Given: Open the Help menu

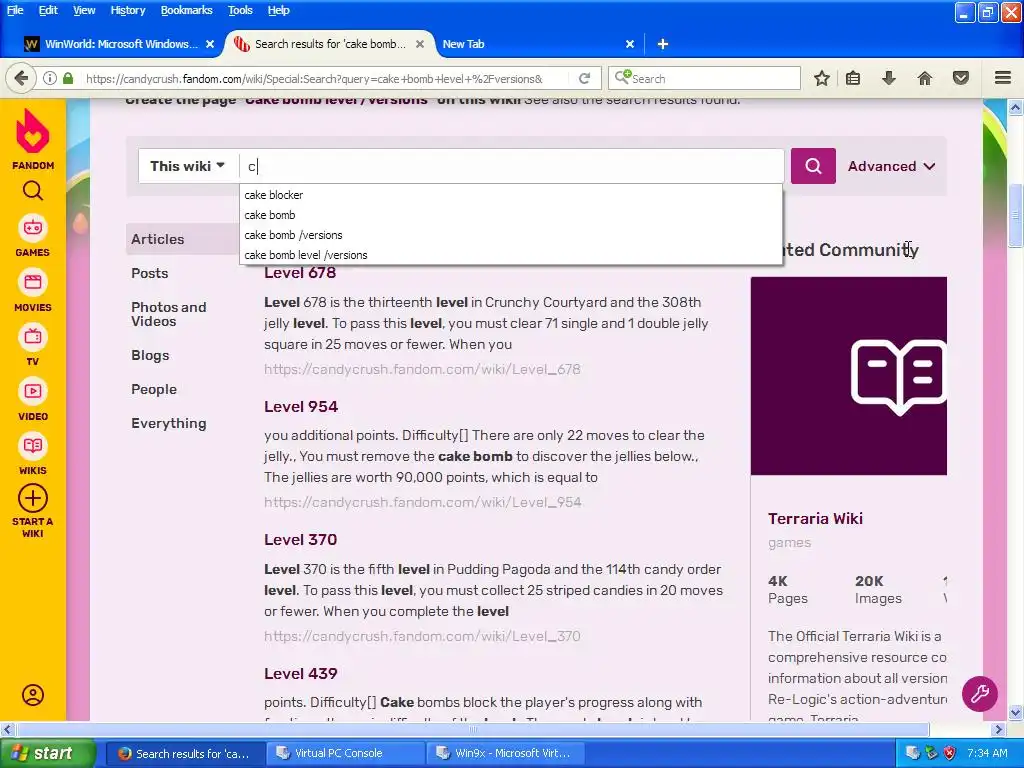Looking at the screenshot, I should 278,10.
